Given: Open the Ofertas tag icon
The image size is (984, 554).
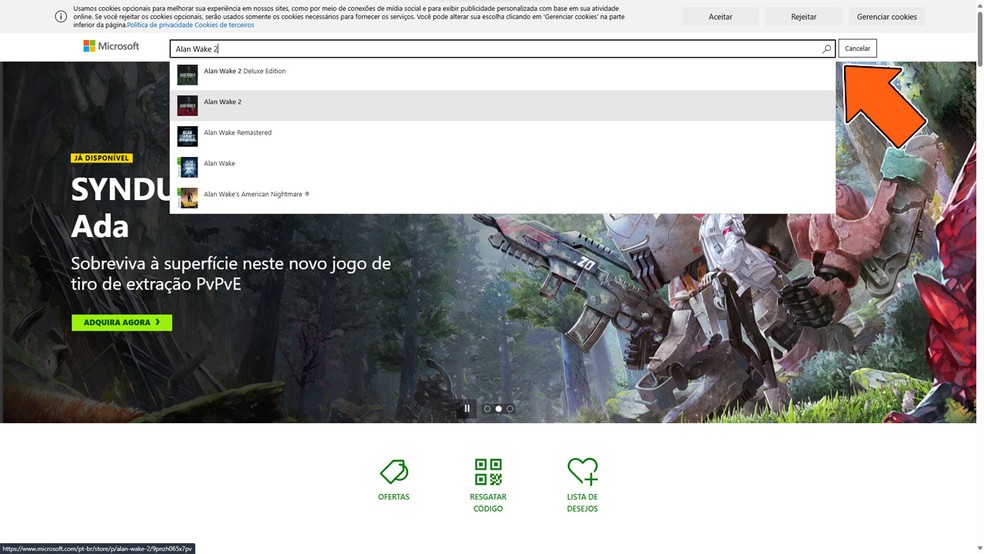Looking at the screenshot, I should click(x=393, y=471).
